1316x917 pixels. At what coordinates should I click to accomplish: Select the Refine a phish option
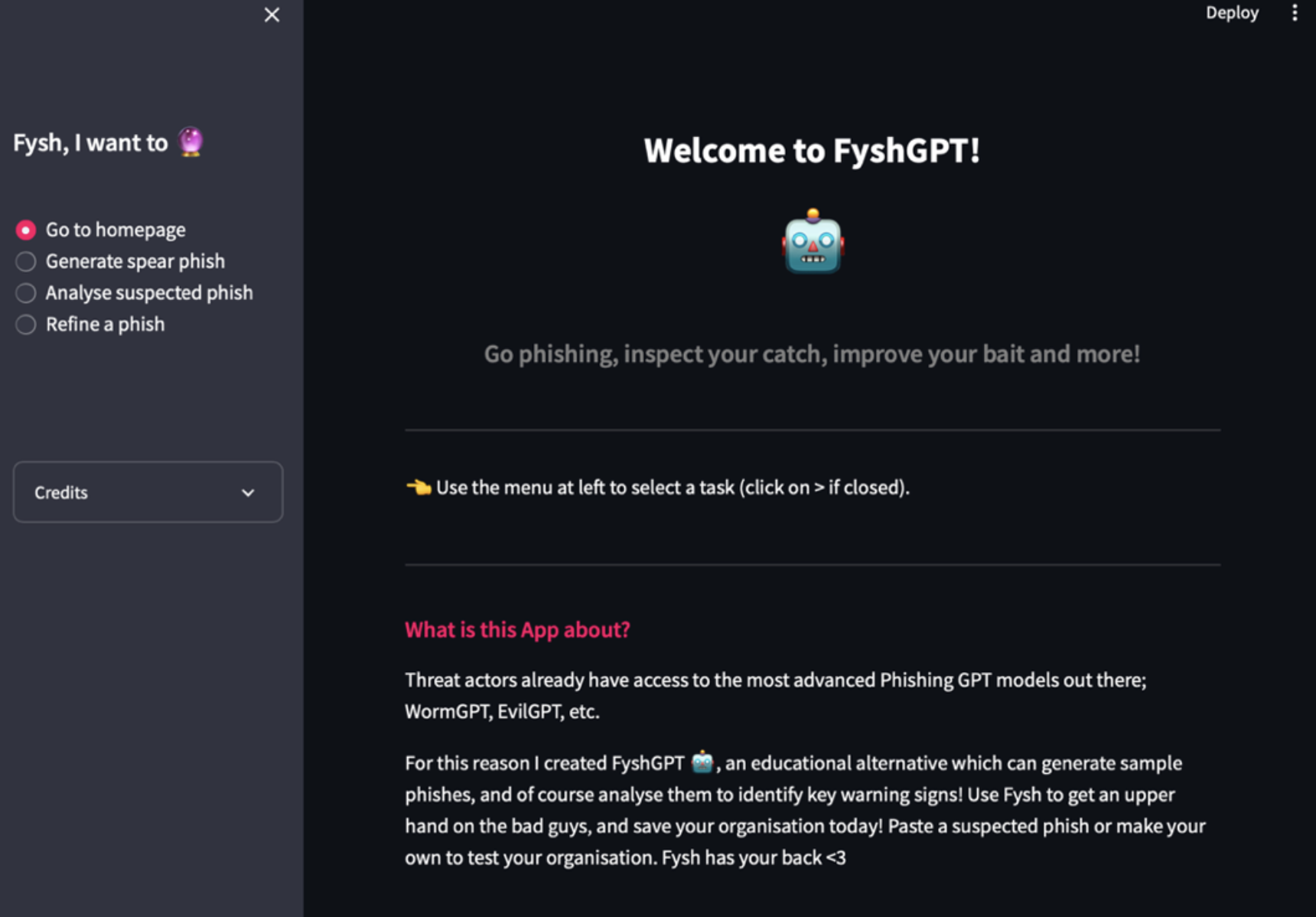pyautogui.click(x=90, y=324)
